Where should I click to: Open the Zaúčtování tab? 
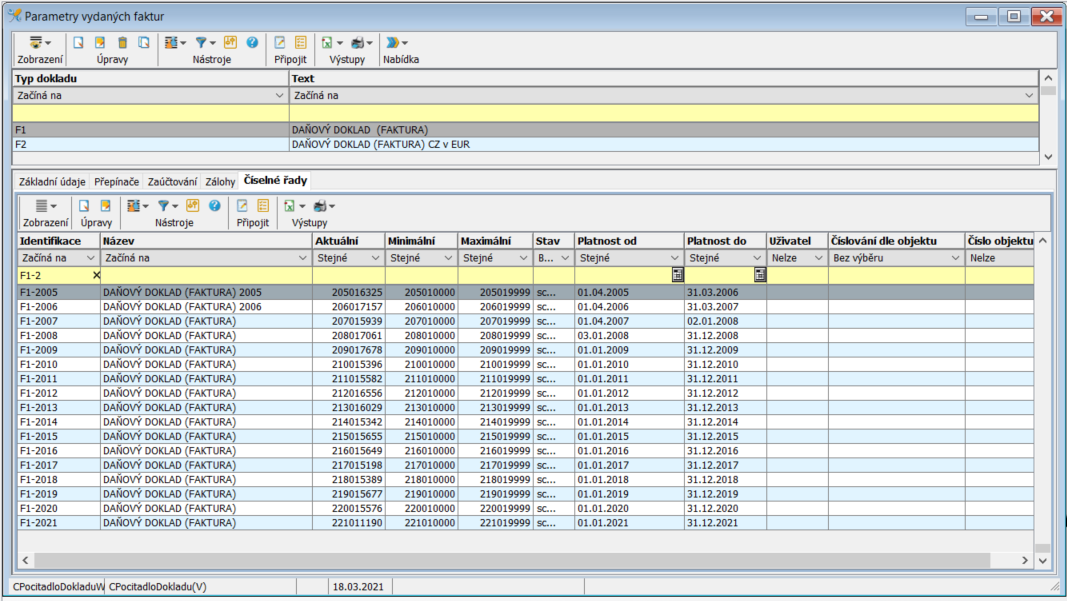pyautogui.click(x=172, y=182)
